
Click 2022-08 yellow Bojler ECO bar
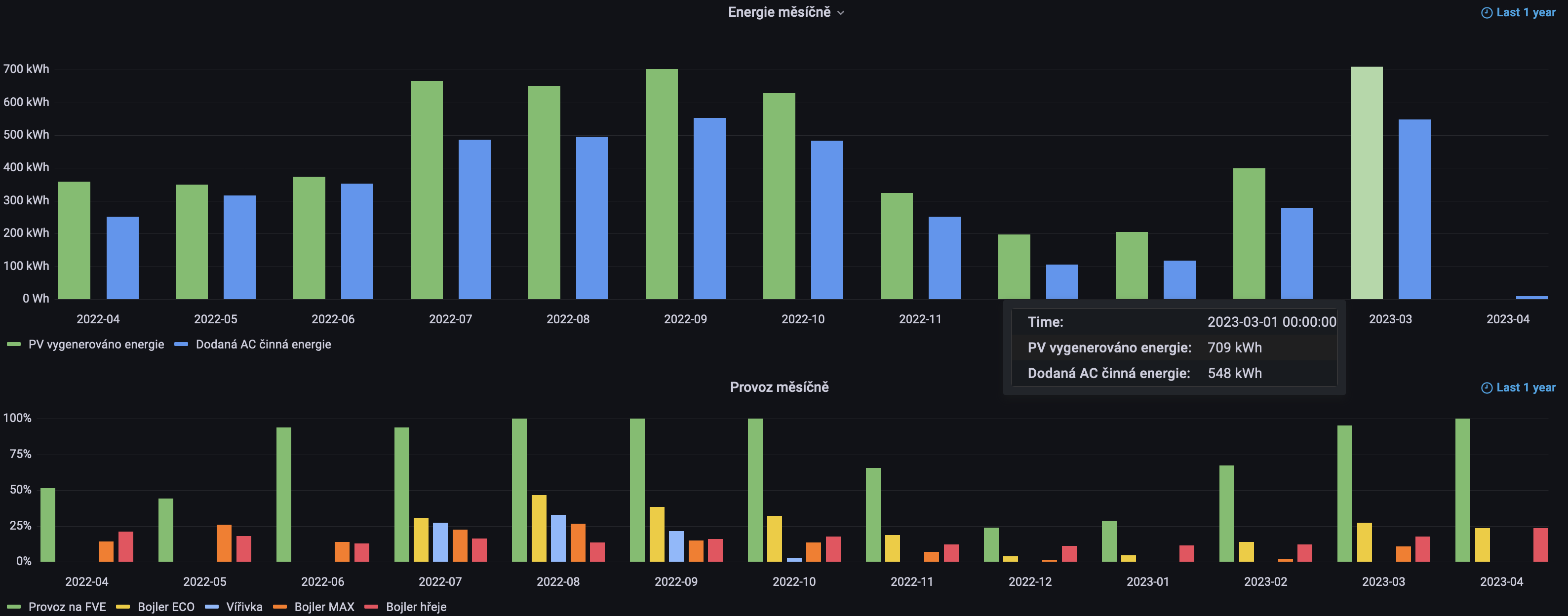point(539,528)
